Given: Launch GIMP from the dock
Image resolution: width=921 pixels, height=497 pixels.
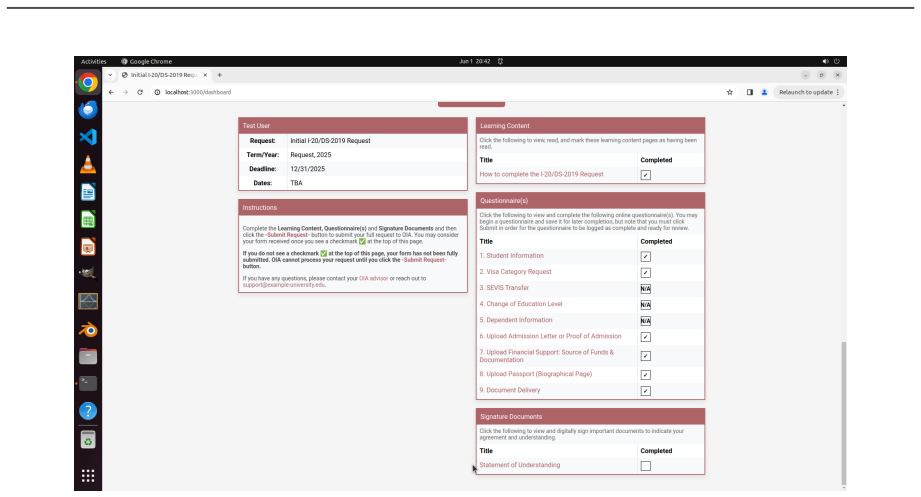Looking at the screenshot, I should 88,274.
